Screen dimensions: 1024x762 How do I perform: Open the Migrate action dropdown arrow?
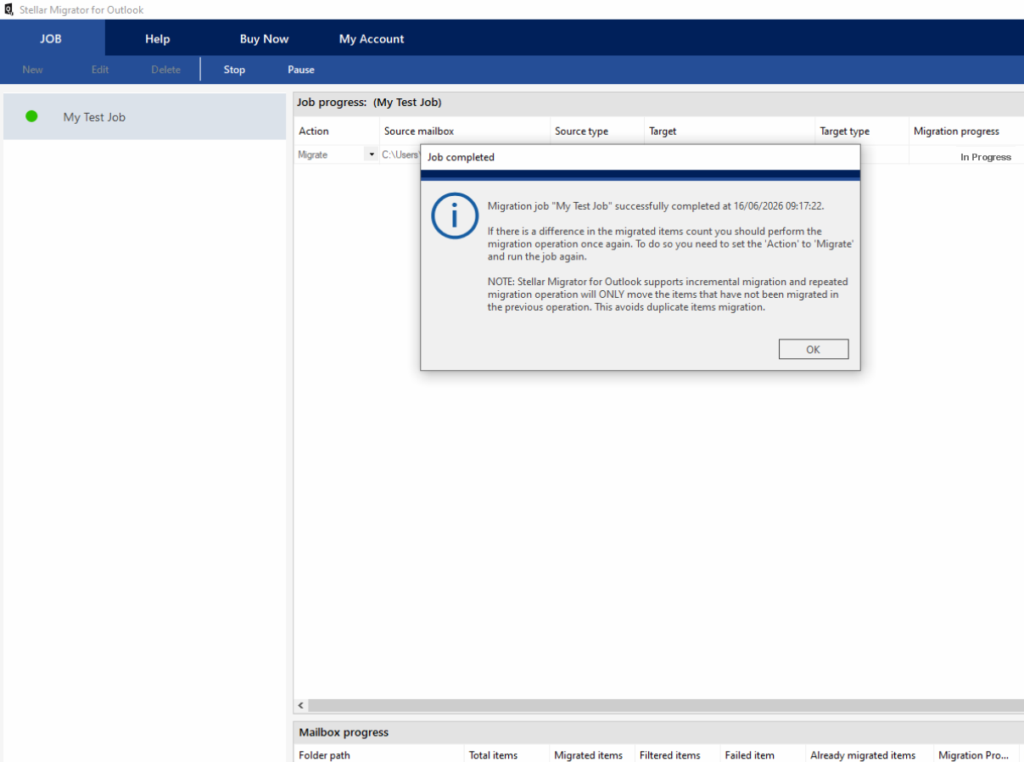(x=372, y=155)
